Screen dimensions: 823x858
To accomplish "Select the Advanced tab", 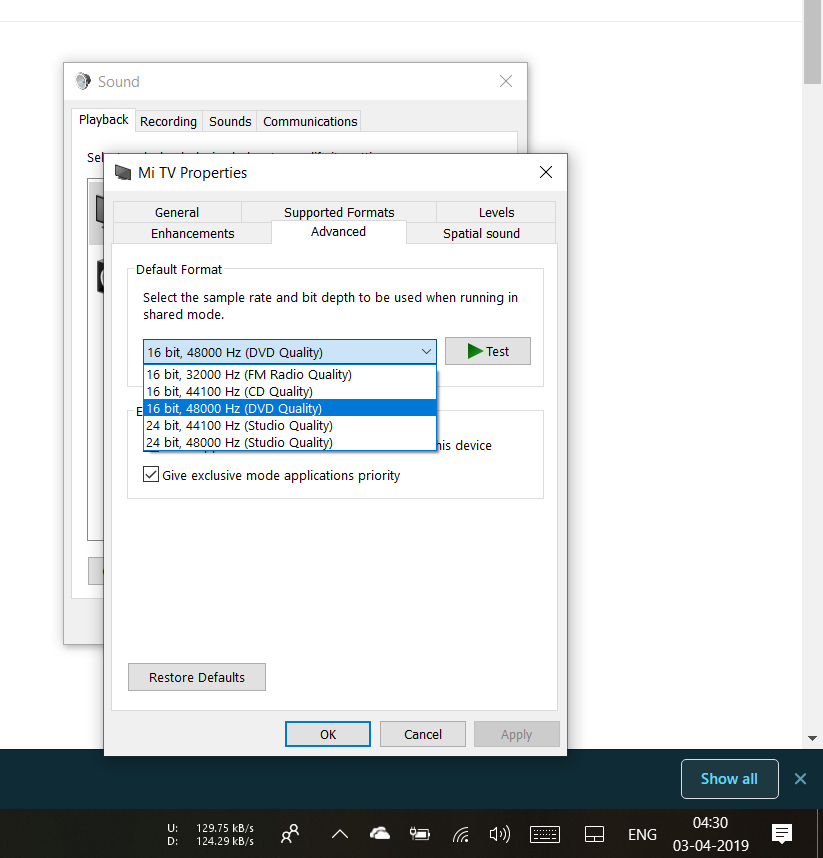I will click(x=339, y=232).
